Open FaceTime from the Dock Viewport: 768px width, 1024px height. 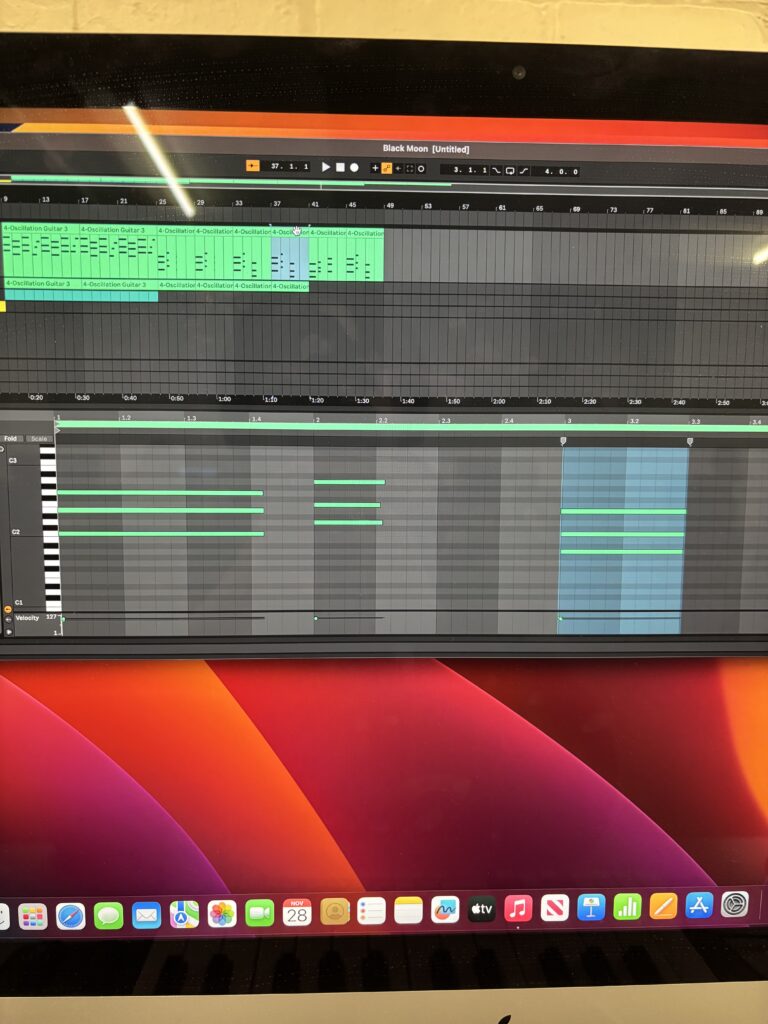pyautogui.click(x=259, y=913)
